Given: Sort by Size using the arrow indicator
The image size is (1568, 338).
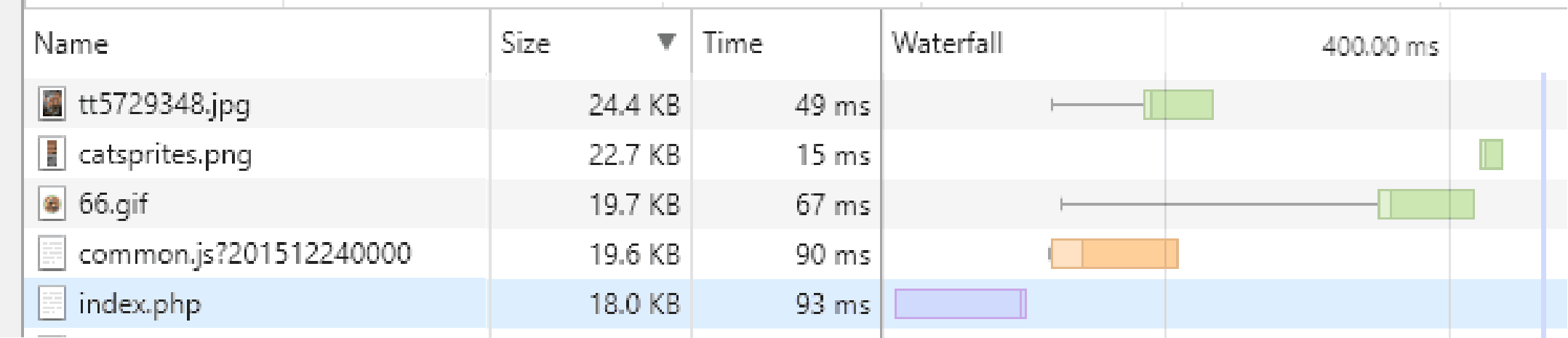Looking at the screenshot, I should (665, 42).
